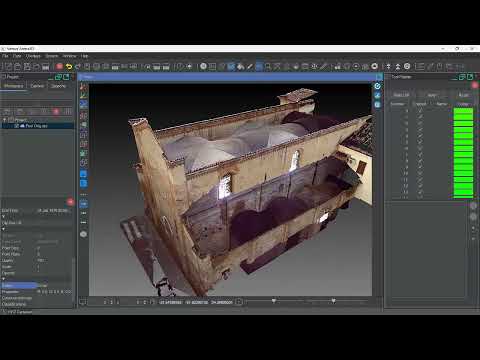
Task: Click the round target icon near the toolbar end
Action: 407,66
